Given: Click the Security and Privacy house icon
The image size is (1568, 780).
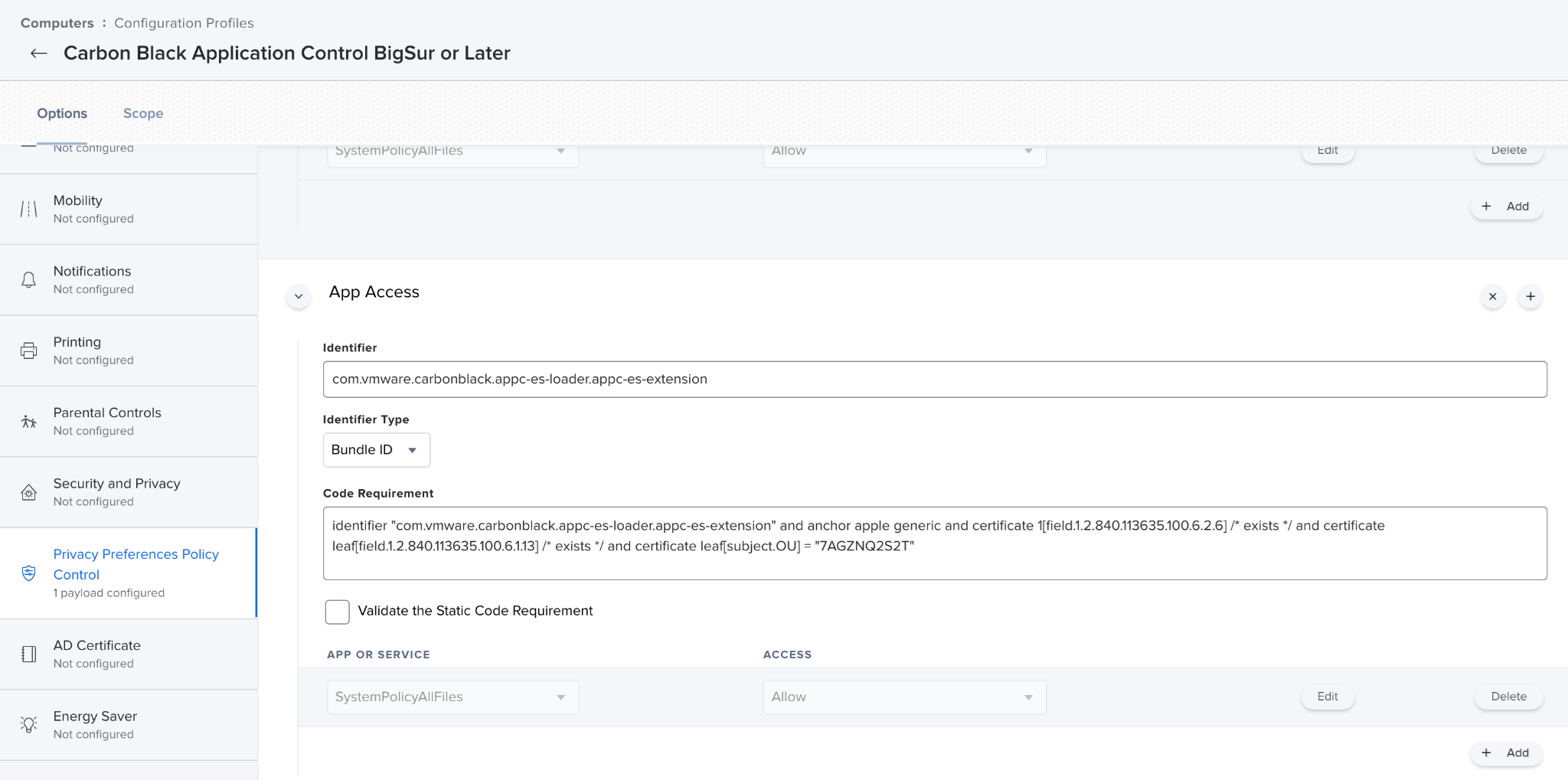Looking at the screenshot, I should pyautogui.click(x=28, y=492).
